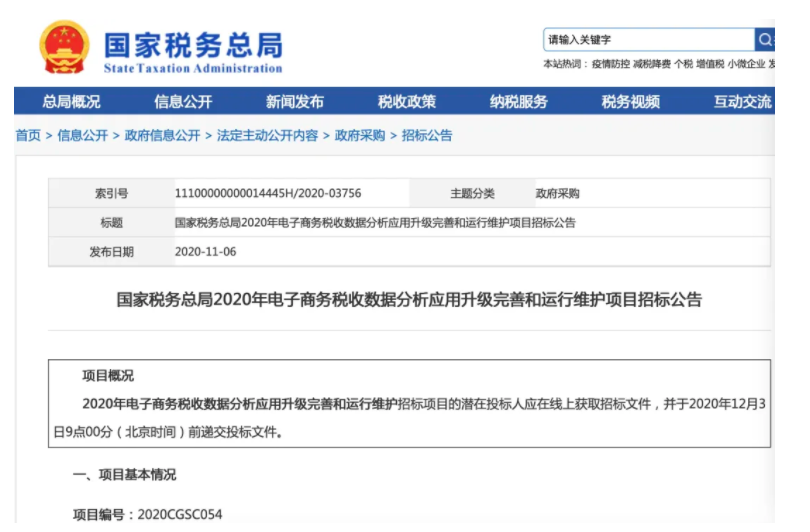Open the 招标公告 breadcrumb link
Viewport: 810px width, 532px height.
pyautogui.click(x=427, y=136)
